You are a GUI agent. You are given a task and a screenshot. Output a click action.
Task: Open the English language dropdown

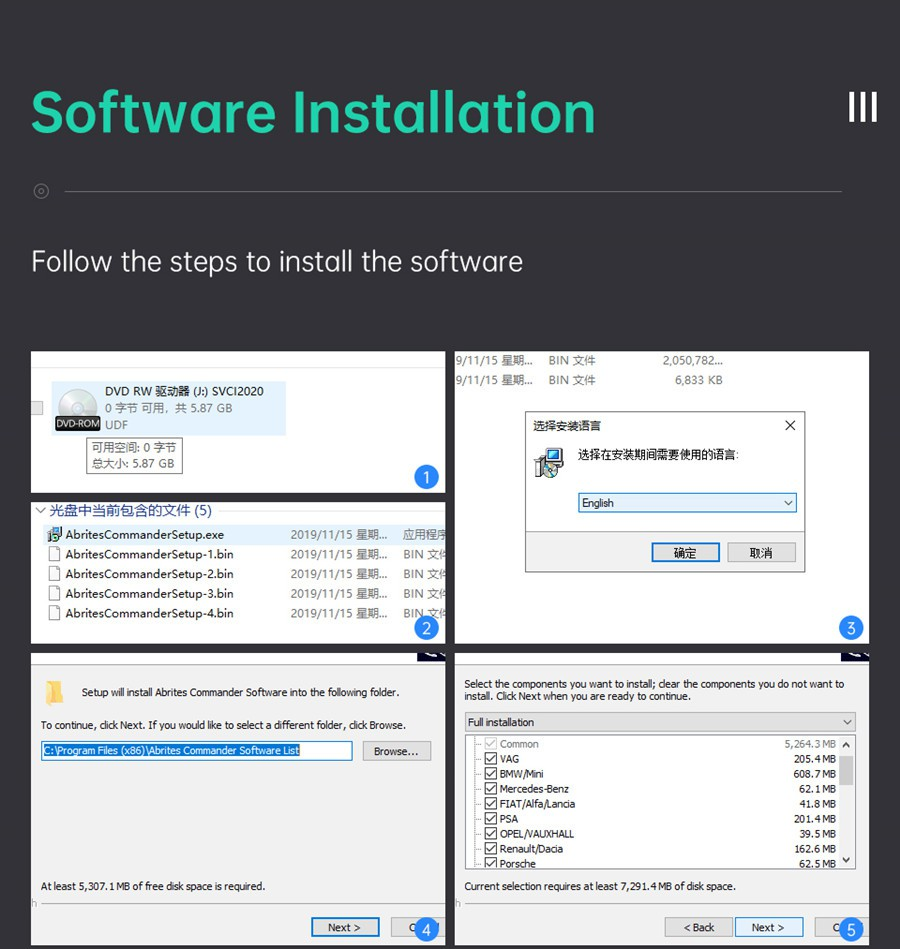click(687, 503)
